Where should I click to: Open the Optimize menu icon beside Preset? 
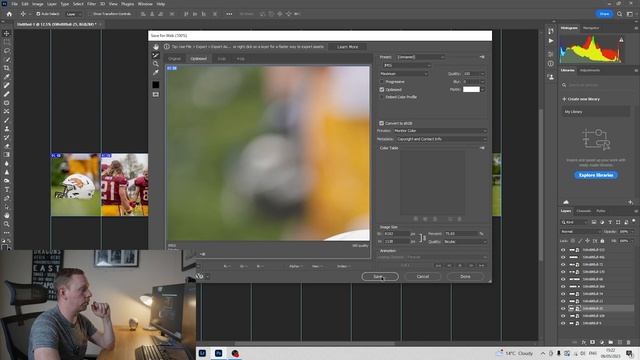[482, 57]
